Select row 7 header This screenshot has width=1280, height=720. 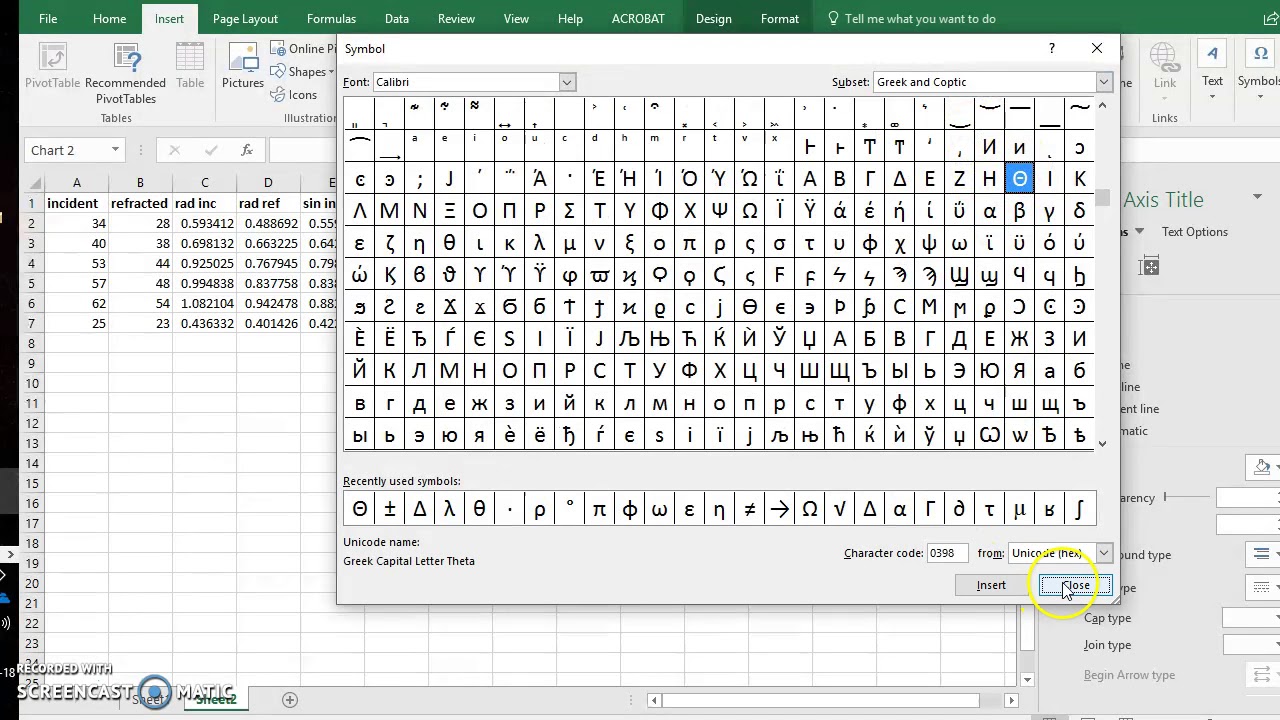coord(31,323)
